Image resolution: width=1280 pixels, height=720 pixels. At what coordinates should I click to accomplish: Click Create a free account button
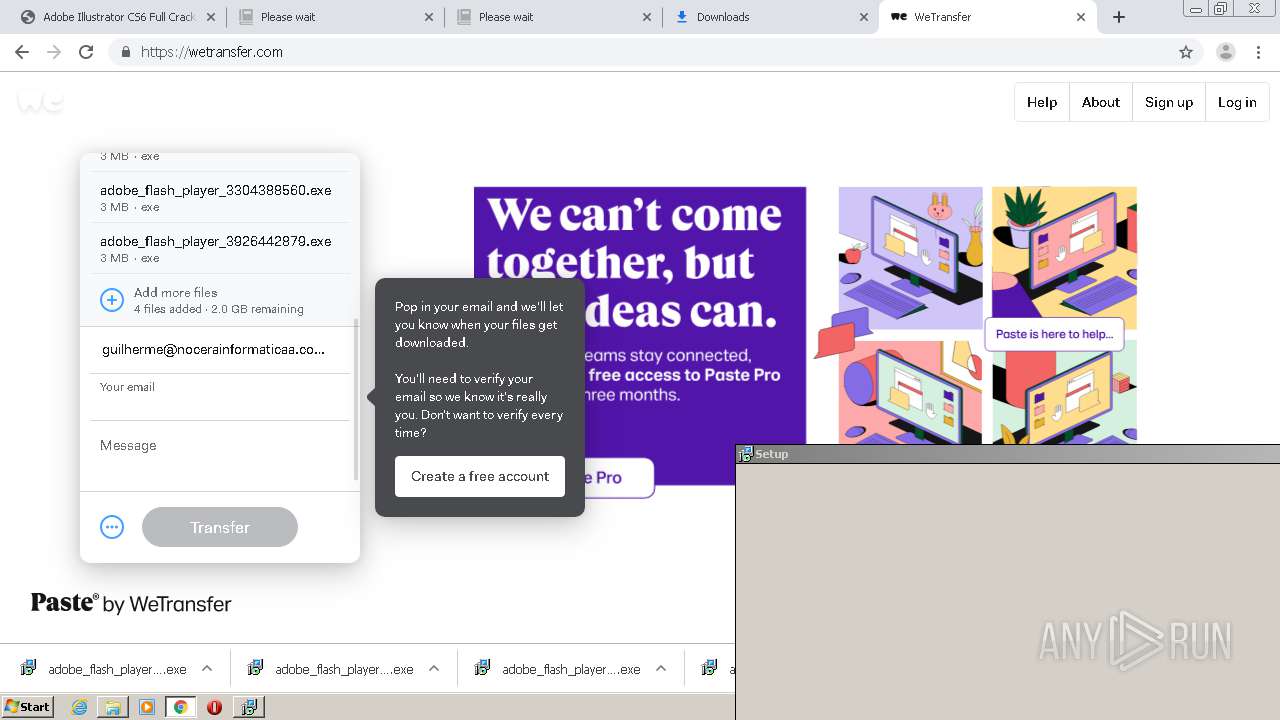click(x=480, y=476)
